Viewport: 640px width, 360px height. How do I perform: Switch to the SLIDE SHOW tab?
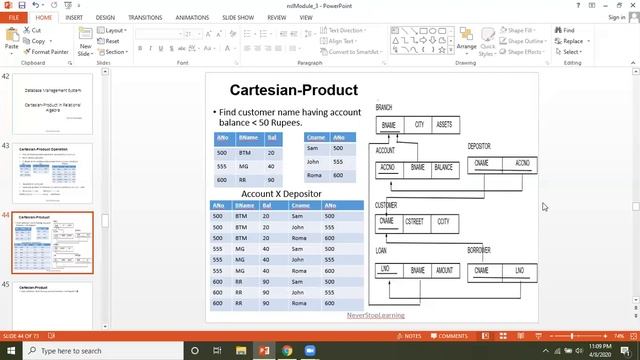238,18
